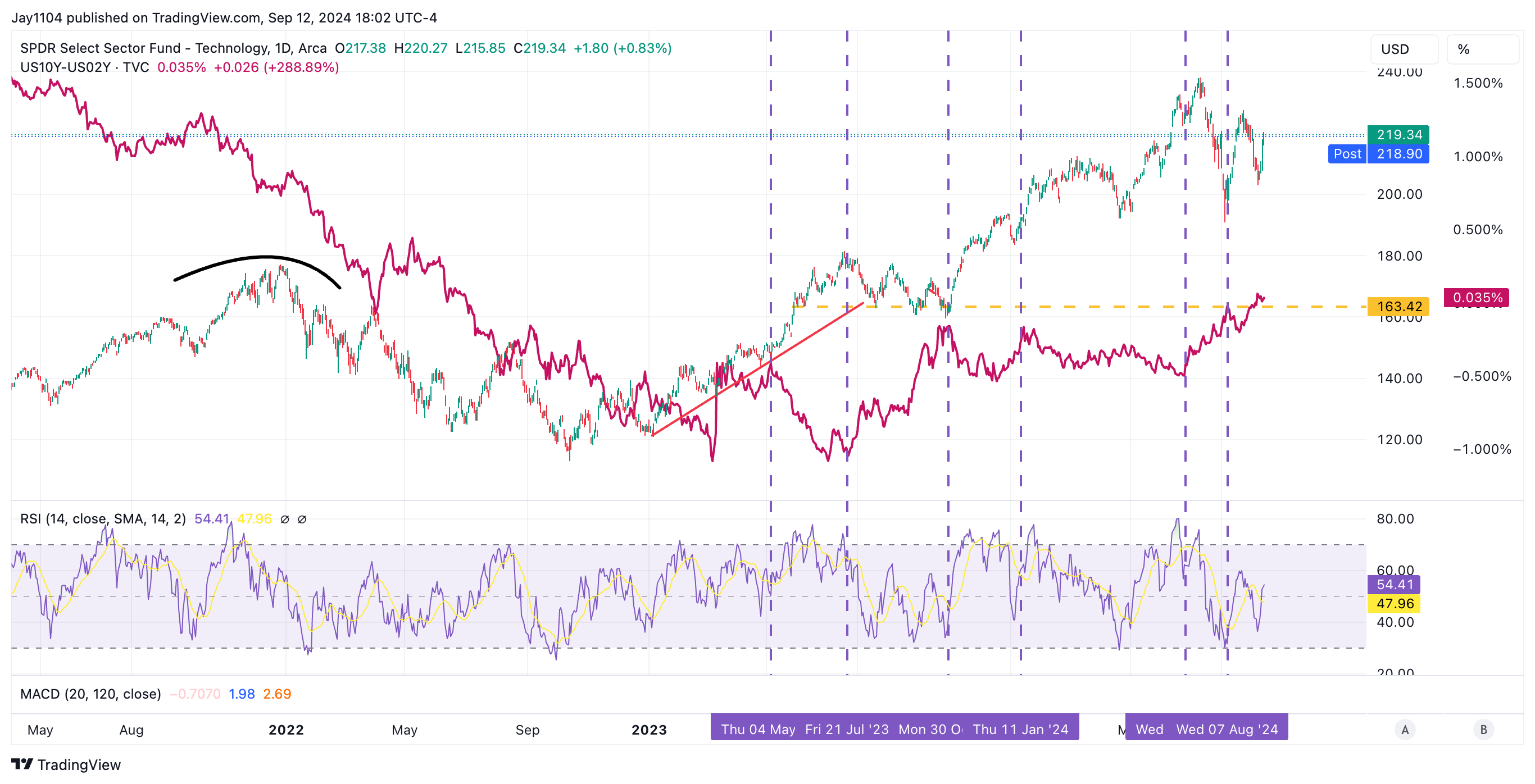This screenshot has height=784, width=1535.
Task: Click the 1.000% axis label
Action: 1478,157
